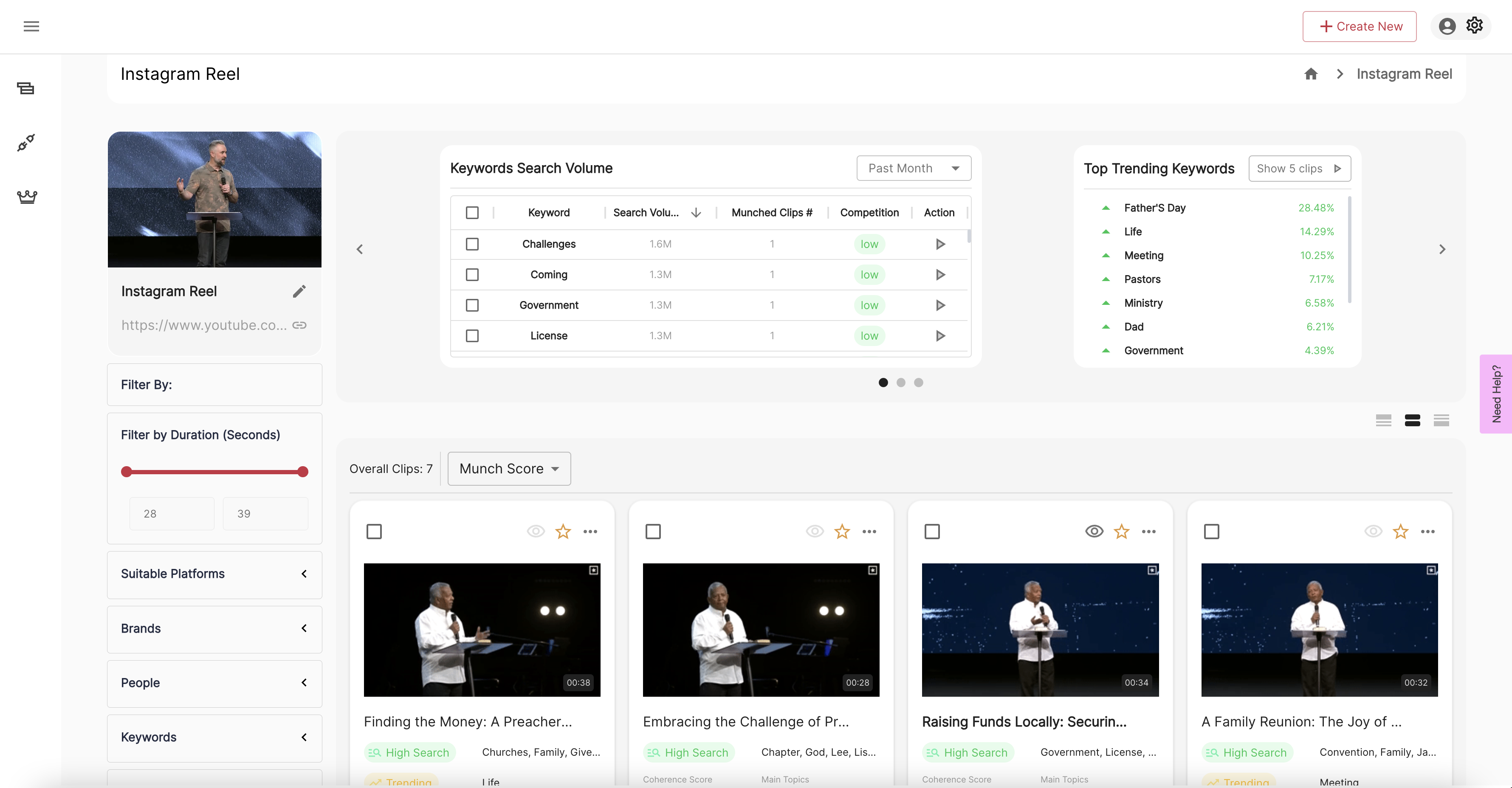Open more options for Finding the Money clip

(x=590, y=532)
